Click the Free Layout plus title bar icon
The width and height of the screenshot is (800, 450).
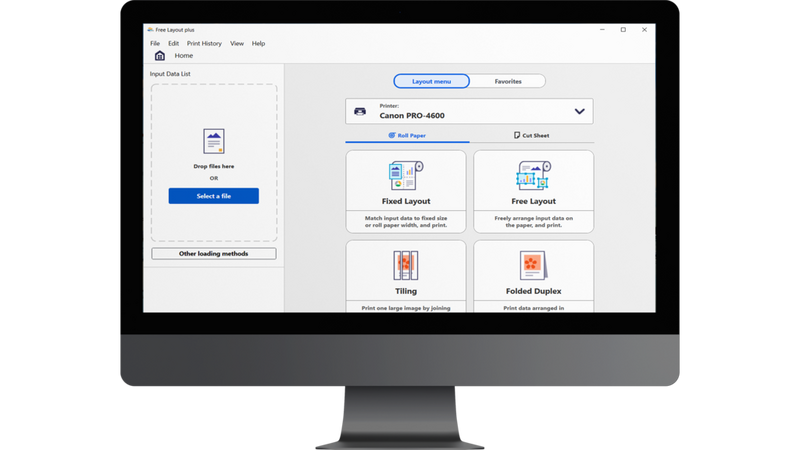(x=152, y=30)
